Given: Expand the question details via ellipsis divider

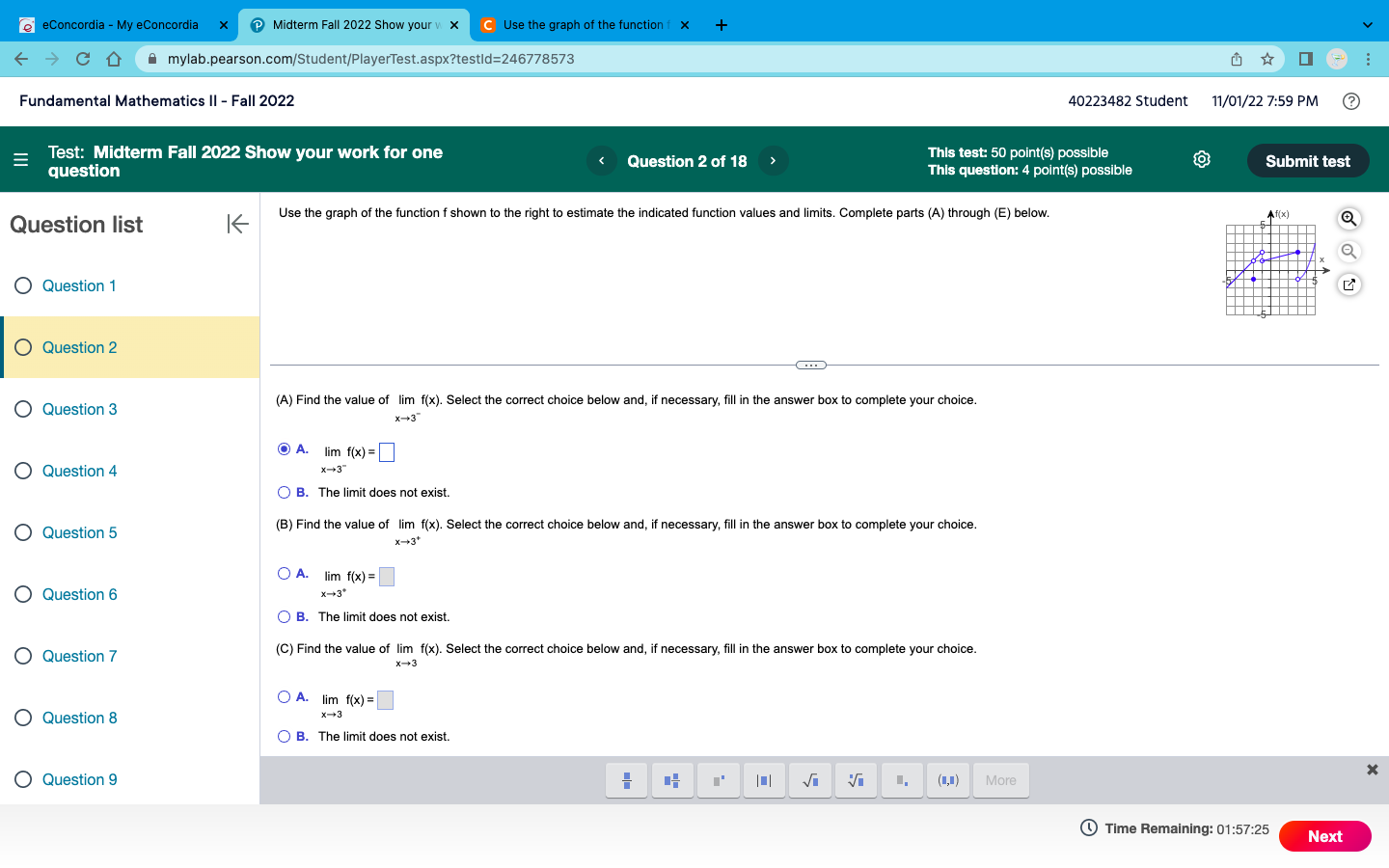Looking at the screenshot, I should (810, 365).
